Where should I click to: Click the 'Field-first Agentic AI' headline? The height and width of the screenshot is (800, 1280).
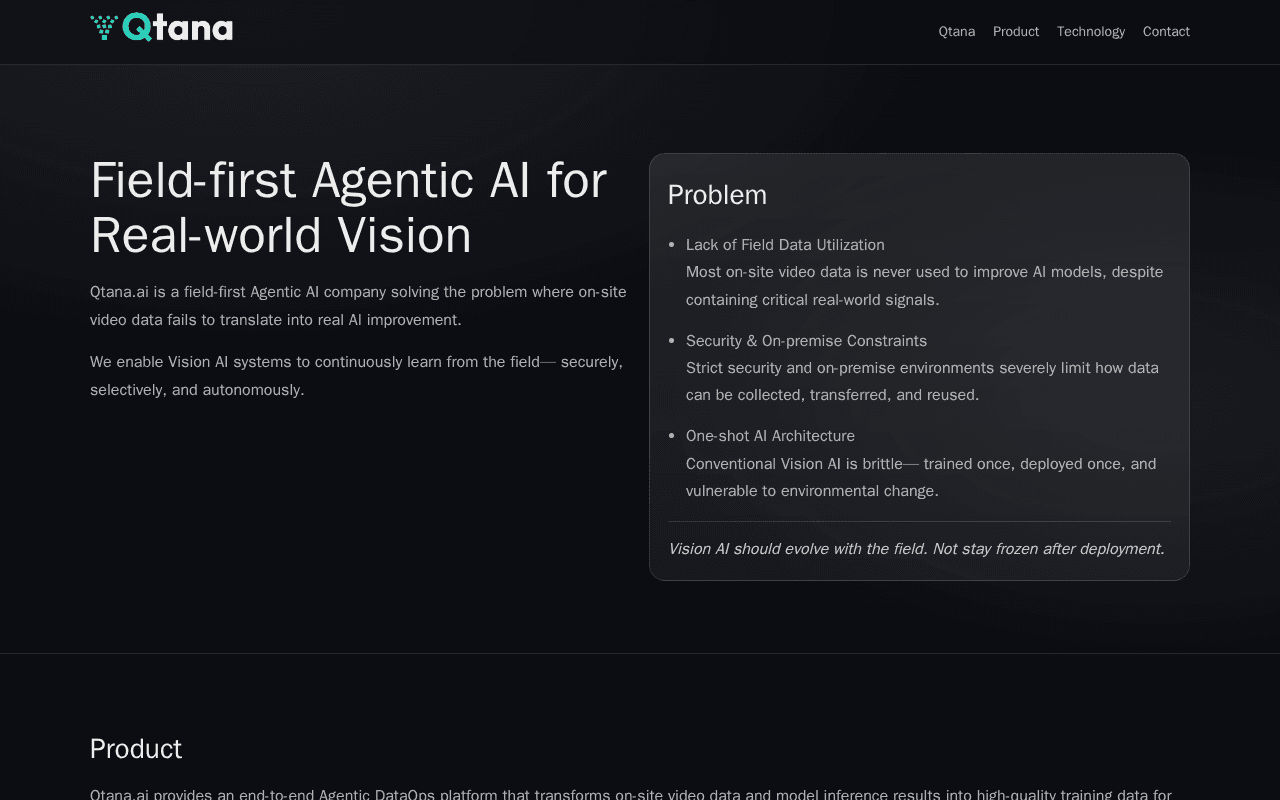point(349,208)
